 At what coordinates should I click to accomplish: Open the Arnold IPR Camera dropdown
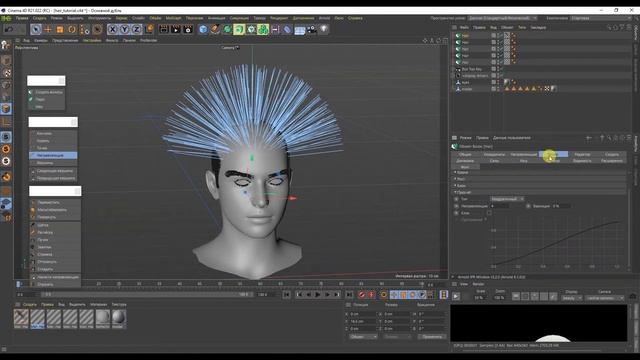point(604,298)
